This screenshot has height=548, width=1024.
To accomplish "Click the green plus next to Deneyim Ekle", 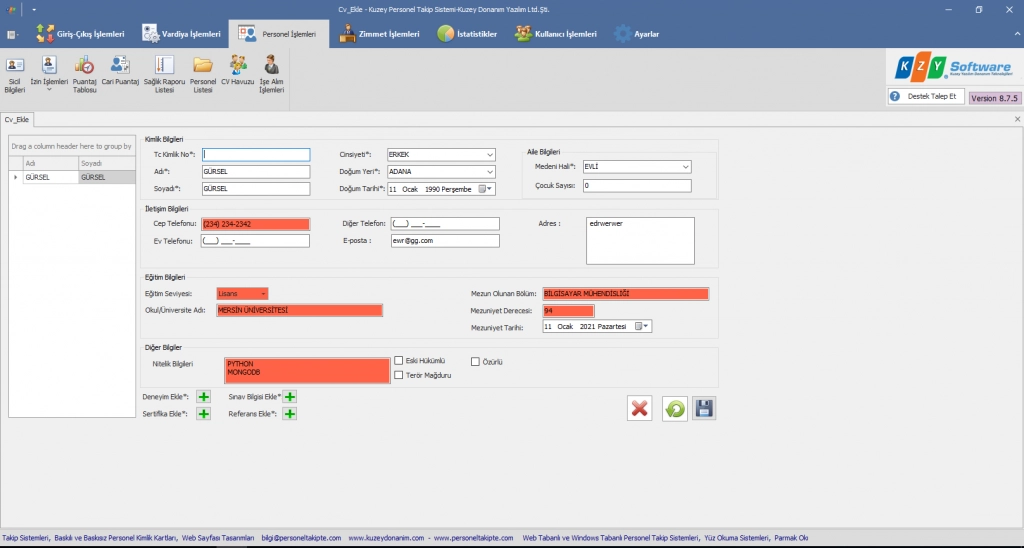I will pyautogui.click(x=203, y=397).
